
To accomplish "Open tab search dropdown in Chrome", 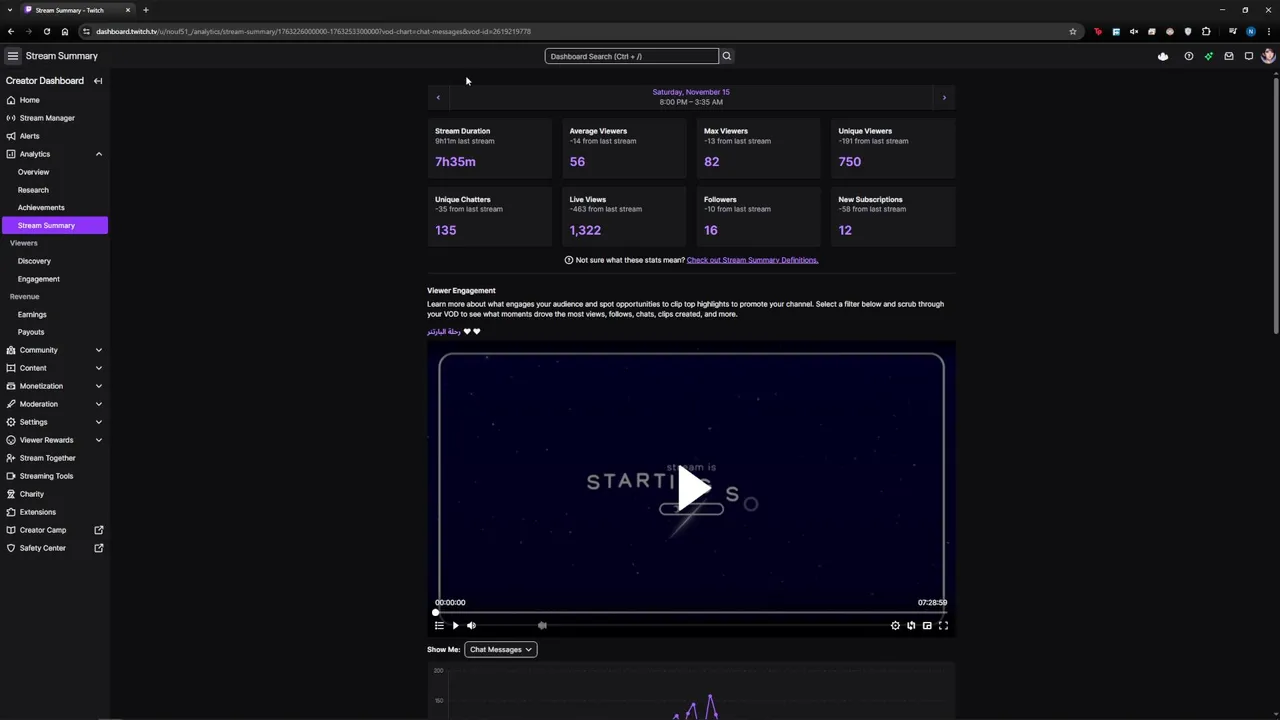I will click(10, 10).
